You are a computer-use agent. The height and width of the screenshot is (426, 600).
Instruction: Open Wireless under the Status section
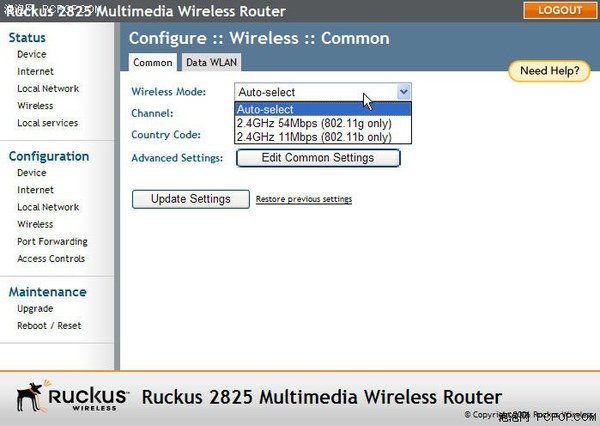tap(35, 106)
